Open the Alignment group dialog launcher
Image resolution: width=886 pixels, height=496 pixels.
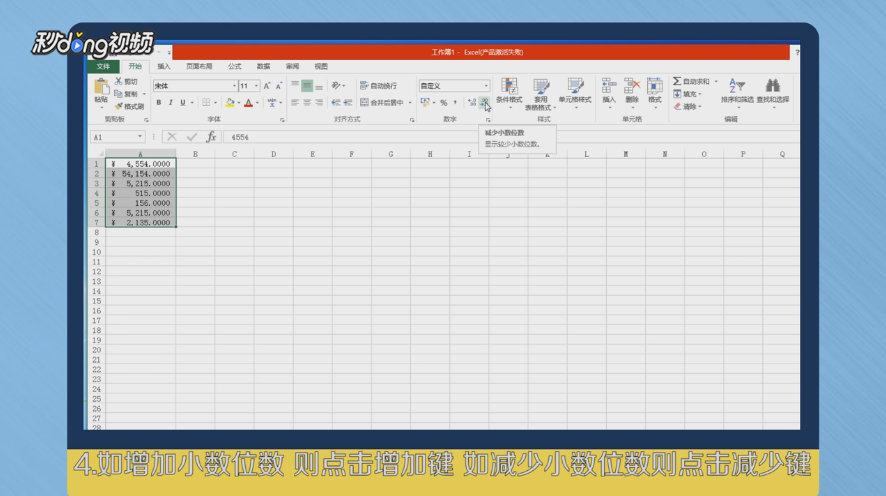411,120
